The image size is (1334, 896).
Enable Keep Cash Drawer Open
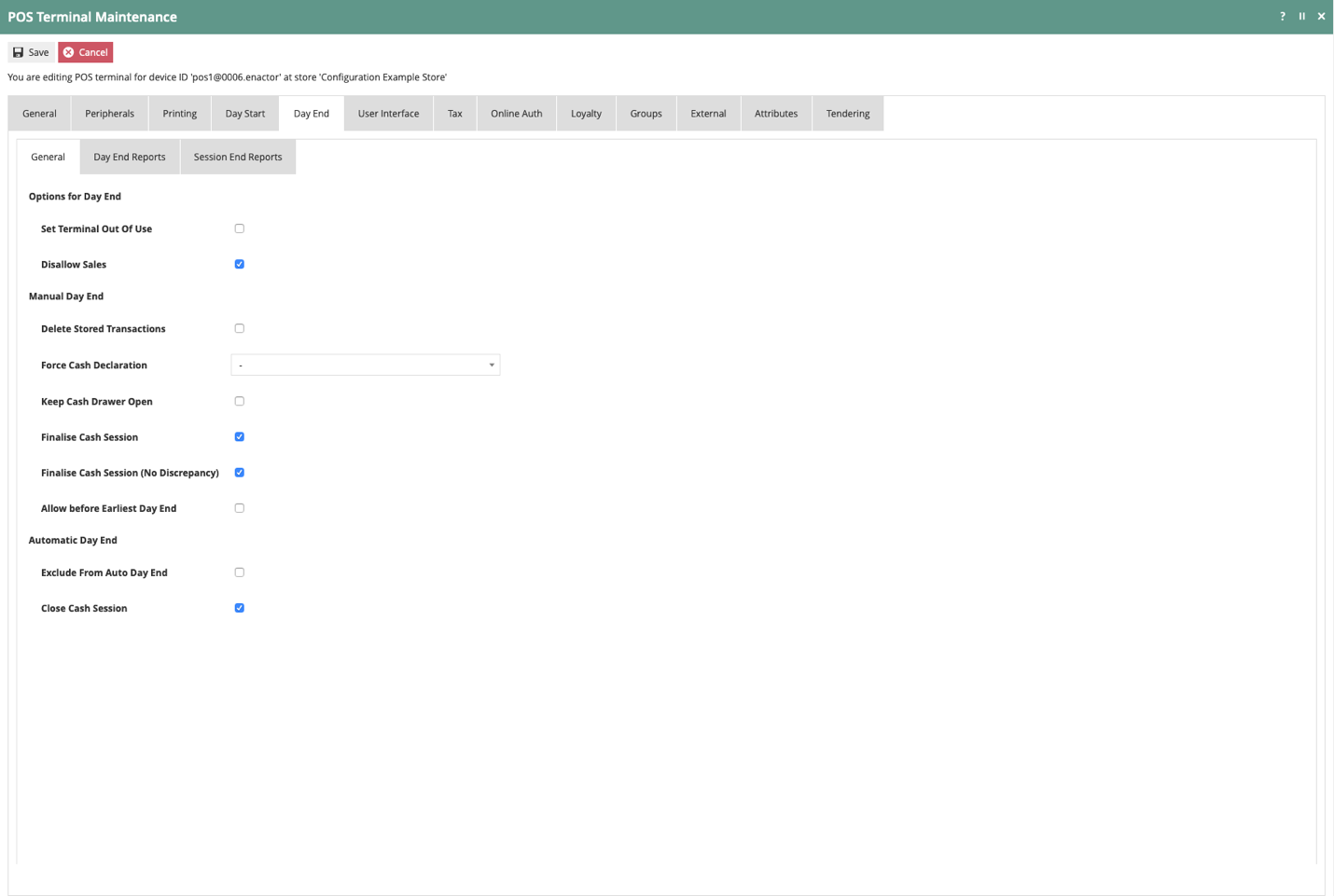[x=240, y=401]
